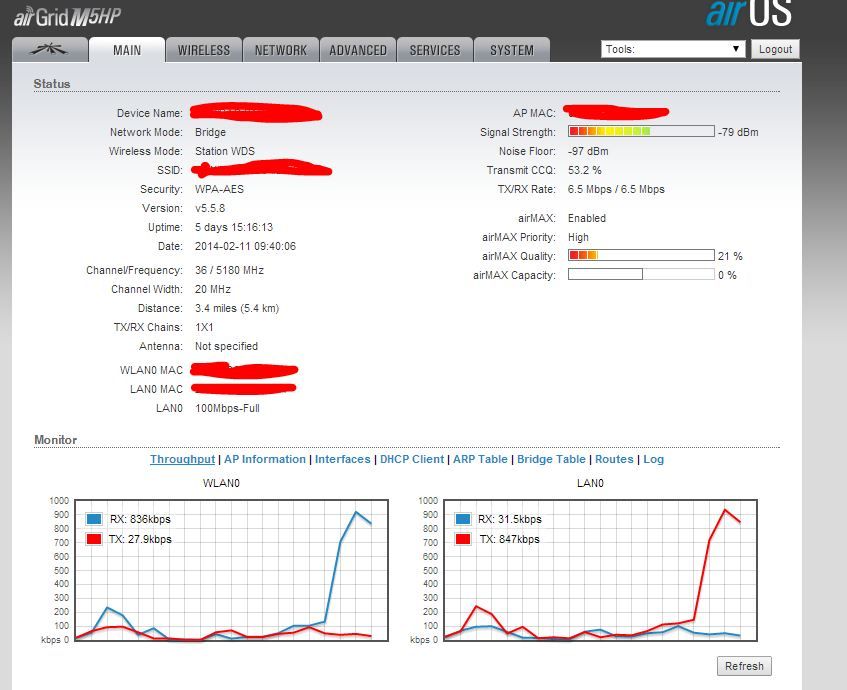Open the DHCP Client link
Screen dimensions: 847x690
[412, 459]
